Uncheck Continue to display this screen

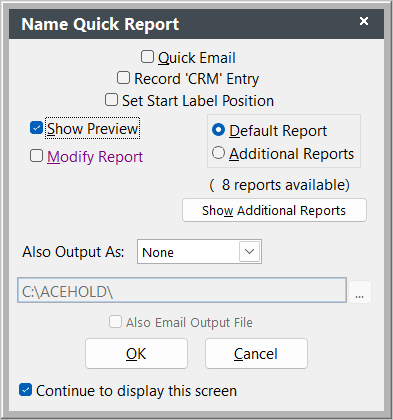point(26,390)
